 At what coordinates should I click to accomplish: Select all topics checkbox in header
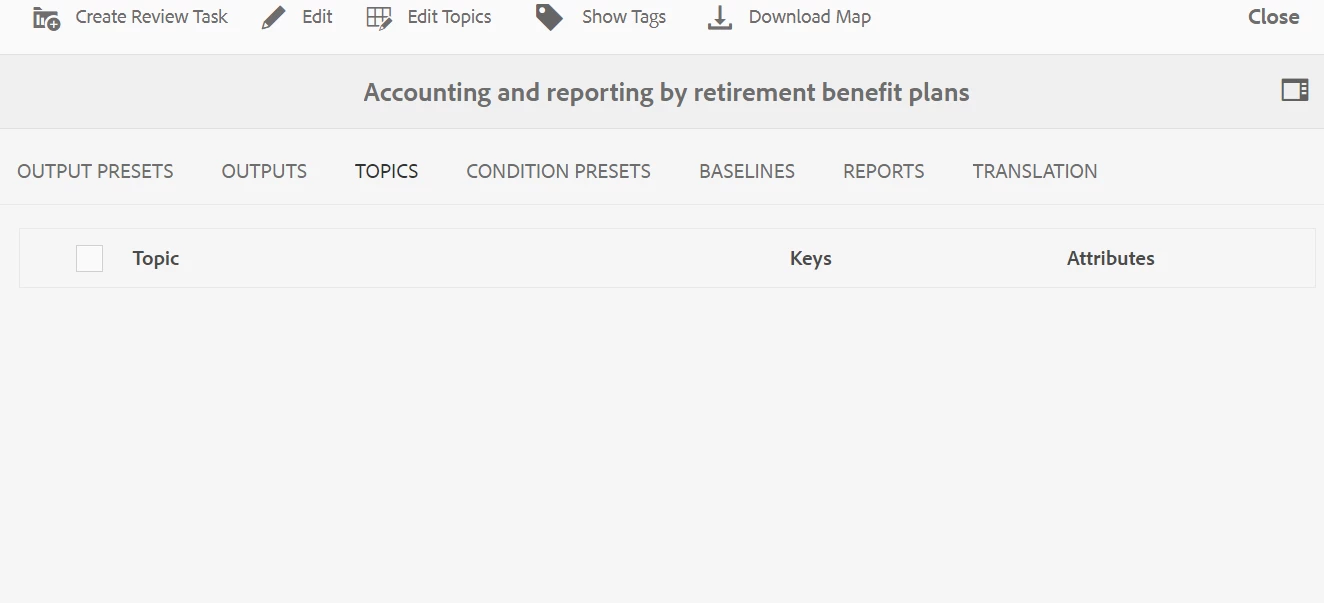(x=90, y=258)
